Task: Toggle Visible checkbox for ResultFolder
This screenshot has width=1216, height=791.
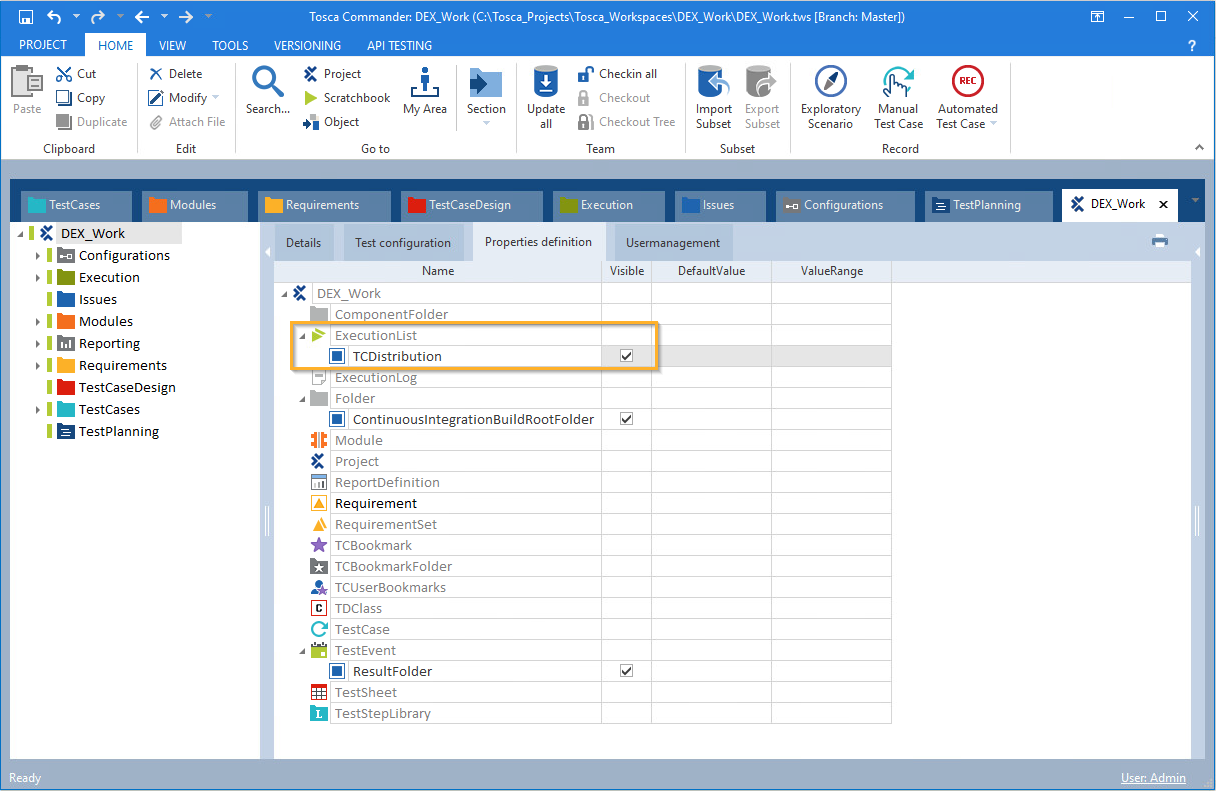Action: point(626,671)
